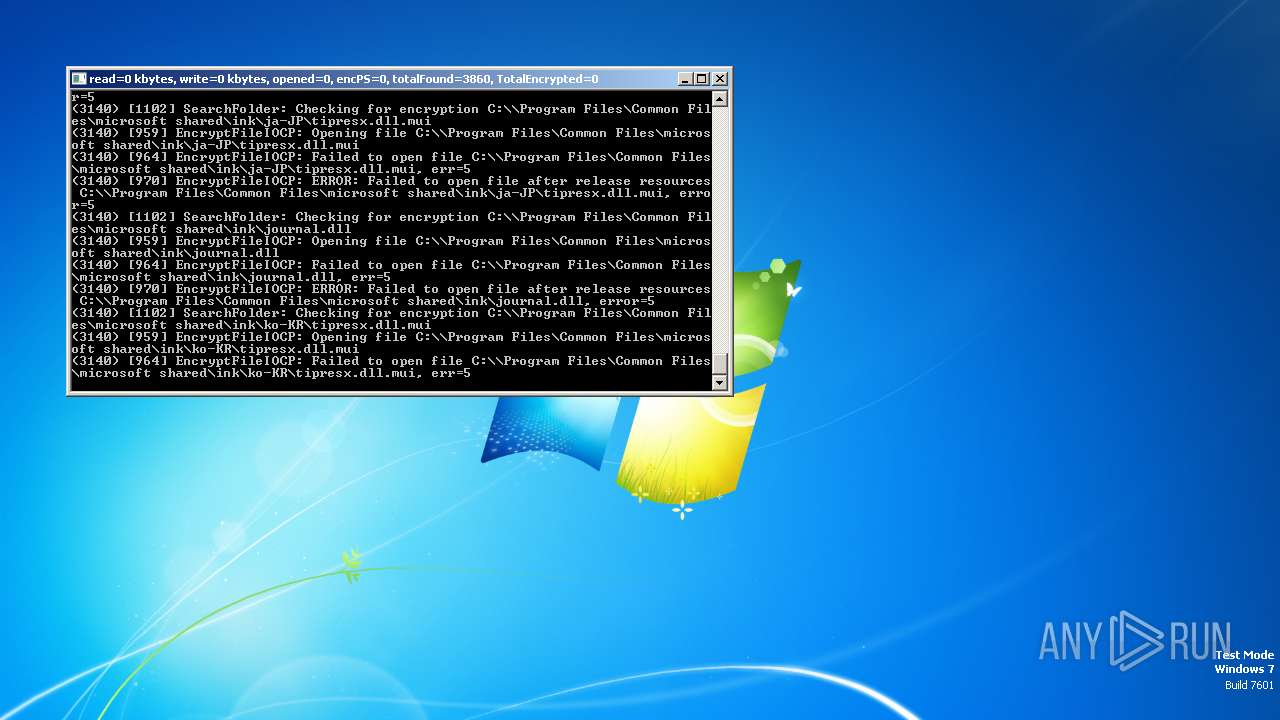This screenshot has width=1280, height=720.
Task: Close the console window
Action: 720,79
